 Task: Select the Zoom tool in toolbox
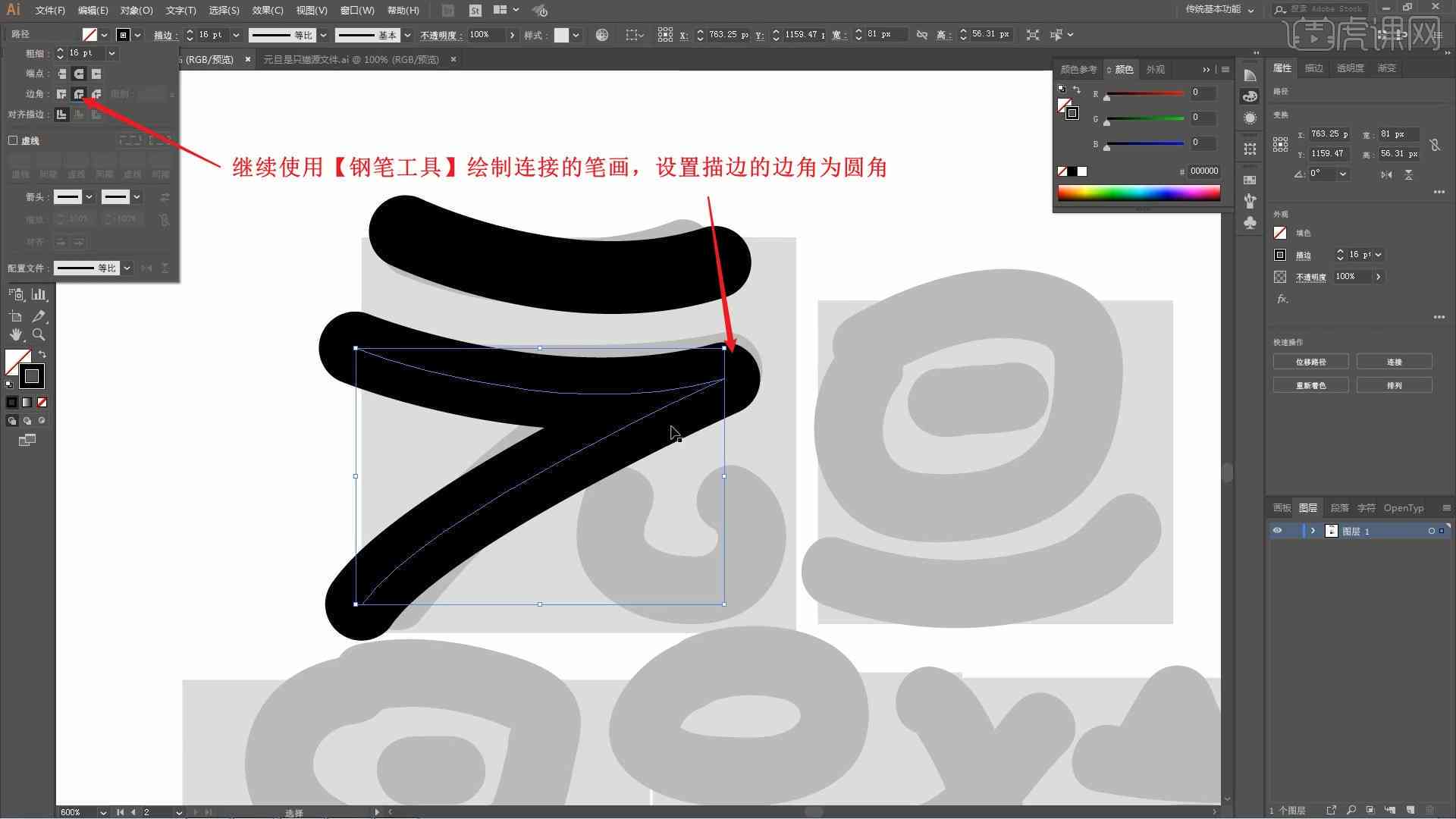39,334
